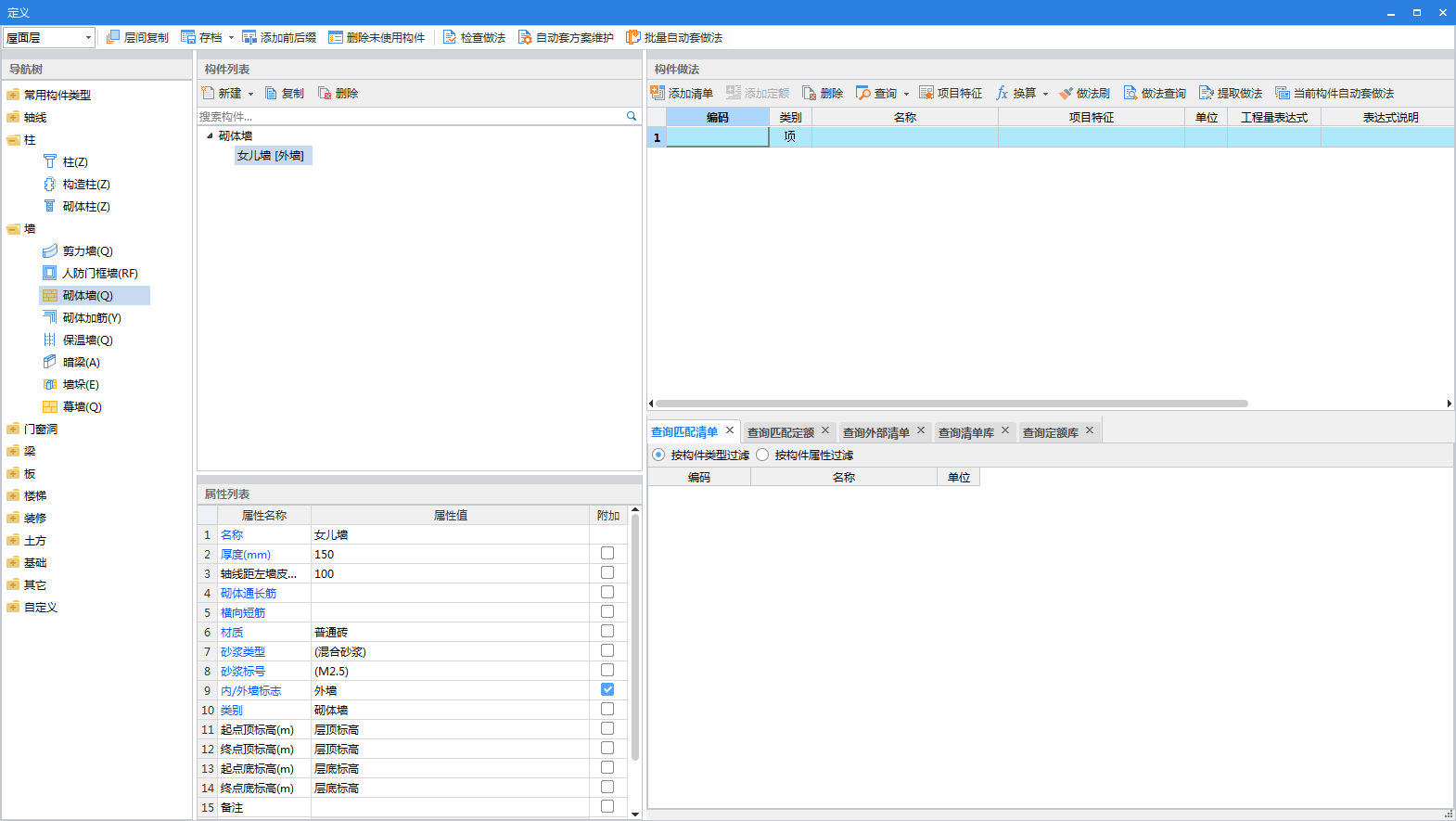Image resolution: width=1456 pixels, height=821 pixels.
Task: Toggle 类别 附加 checkbox
Action: click(x=607, y=709)
